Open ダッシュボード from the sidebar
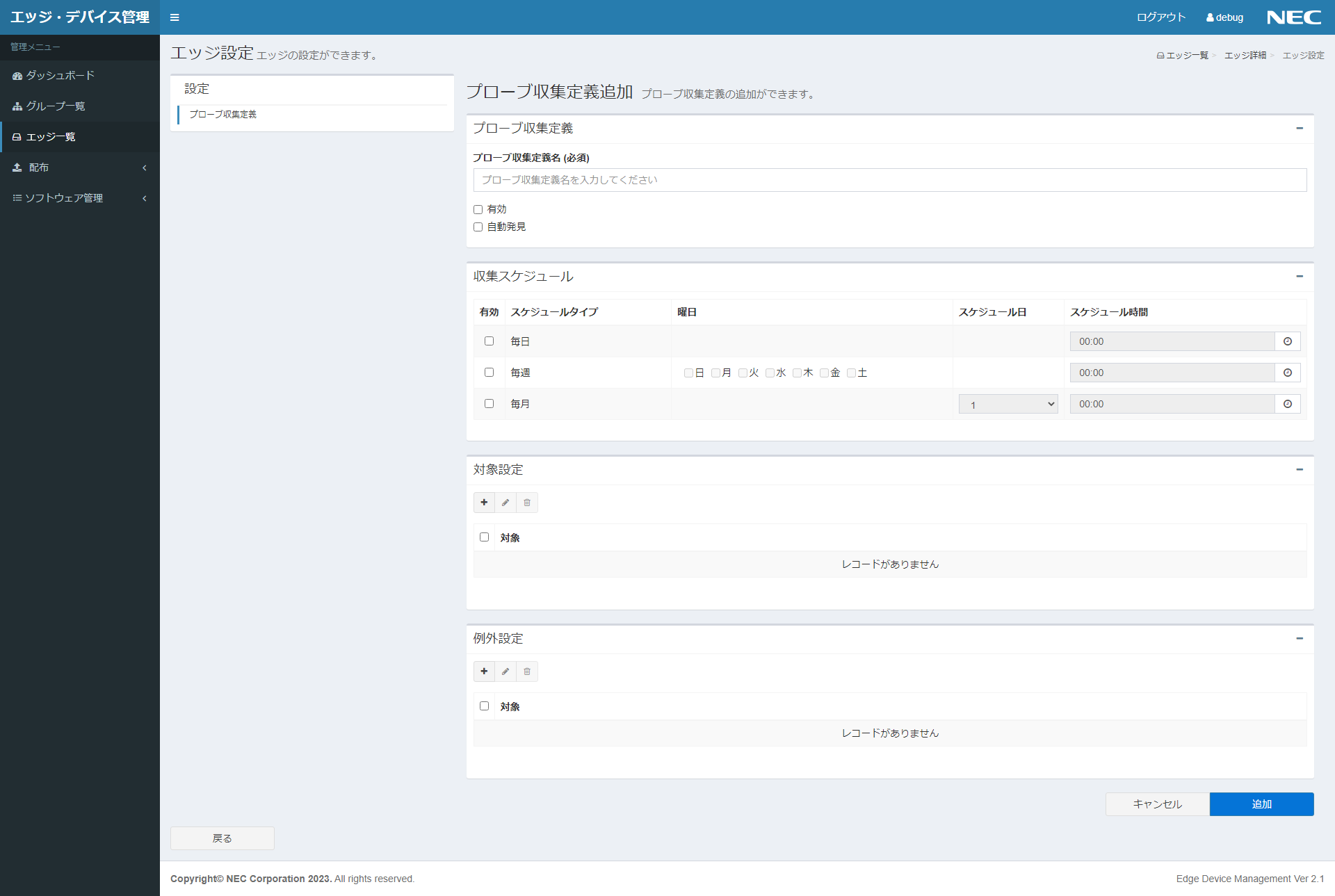 pyautogui.click(x=60, y=76)
